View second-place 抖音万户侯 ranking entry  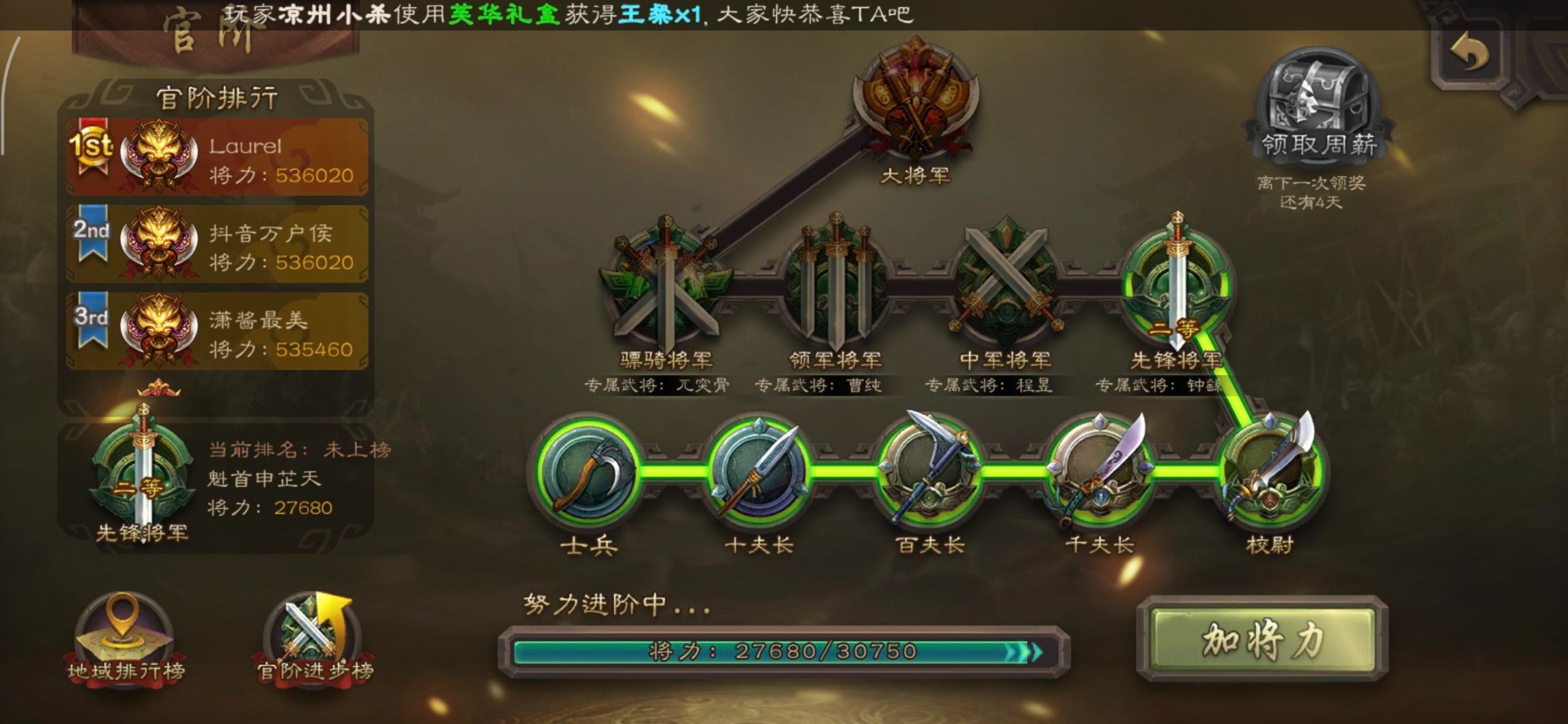217,244
